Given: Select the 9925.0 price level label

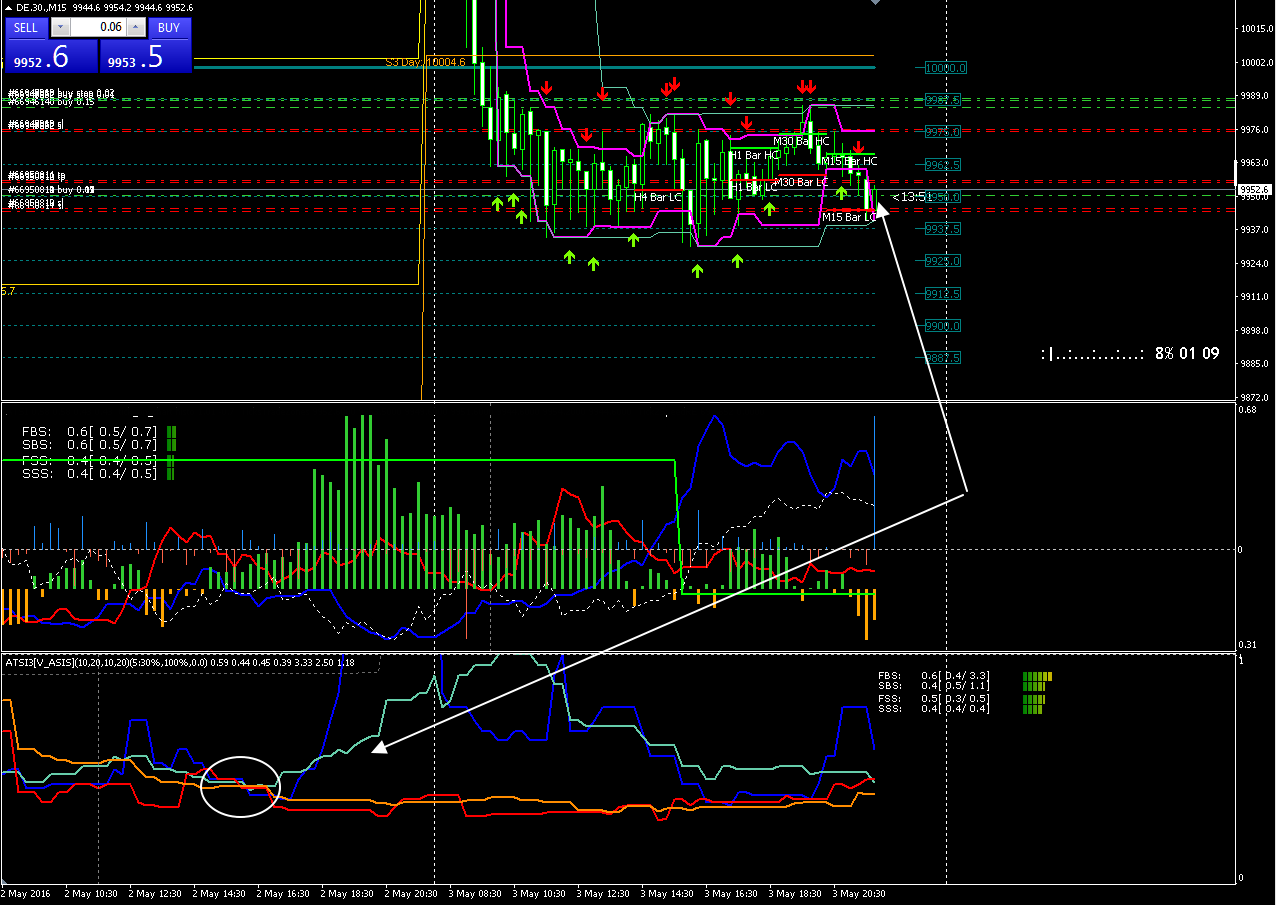Looking at the screenshot, I should coord(942,261).
